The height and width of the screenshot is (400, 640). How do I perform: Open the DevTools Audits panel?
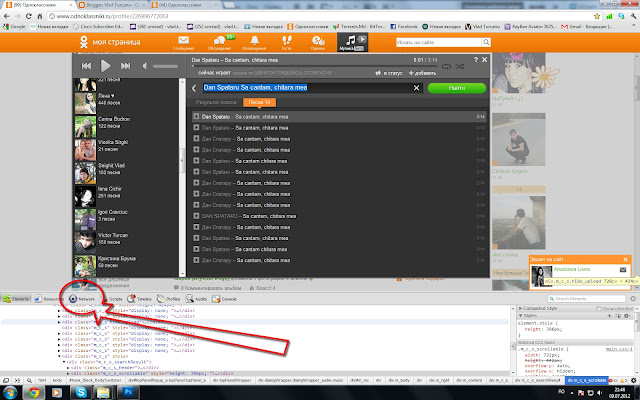click(x=196, y=299)
